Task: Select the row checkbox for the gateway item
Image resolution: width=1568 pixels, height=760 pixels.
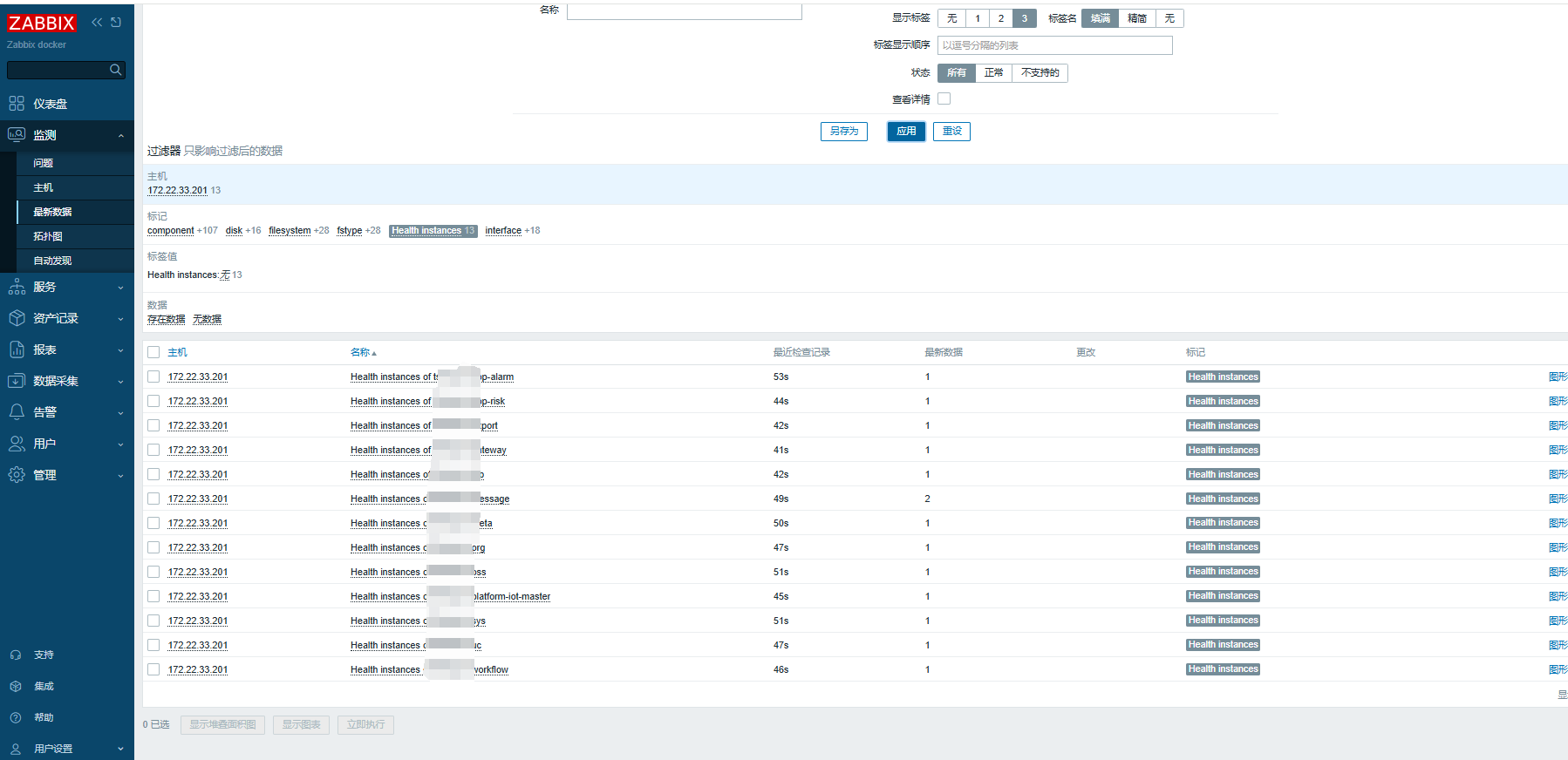Action: coord(153,450)
